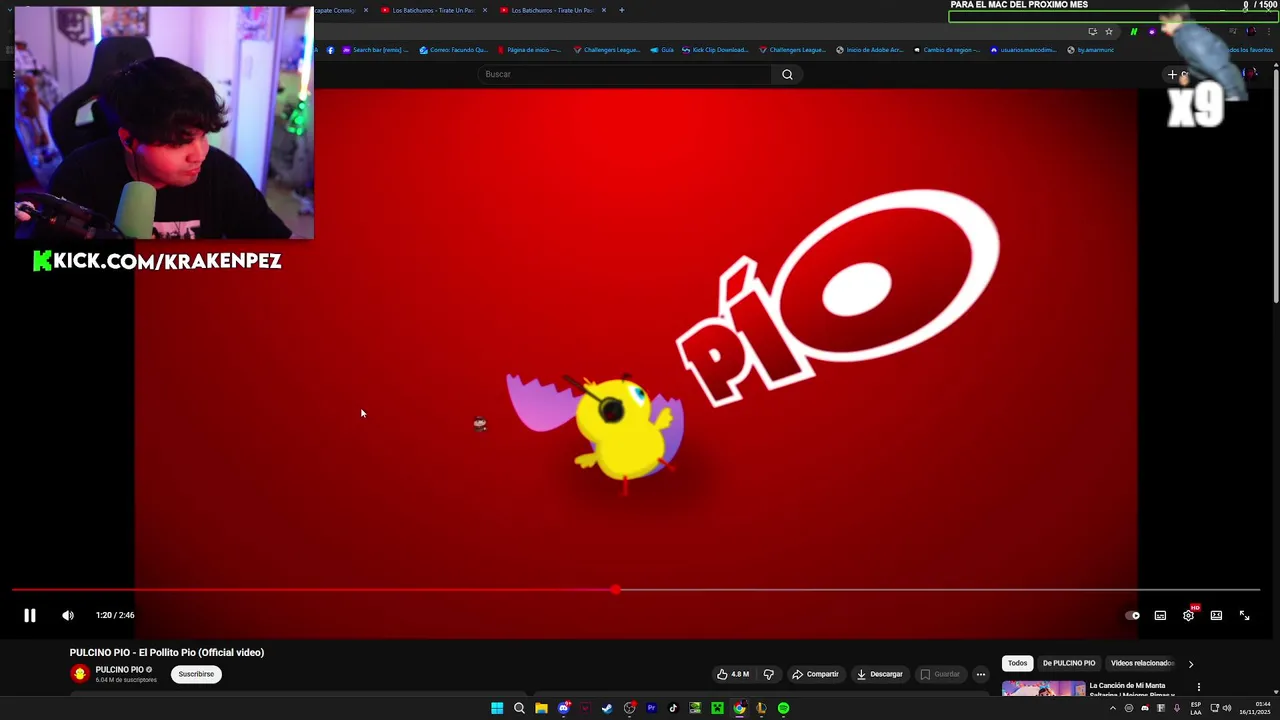Click the 1:20 / 2:46 time display
Image resolution: width=1280 pixels, height=720 pixels.
115,615
